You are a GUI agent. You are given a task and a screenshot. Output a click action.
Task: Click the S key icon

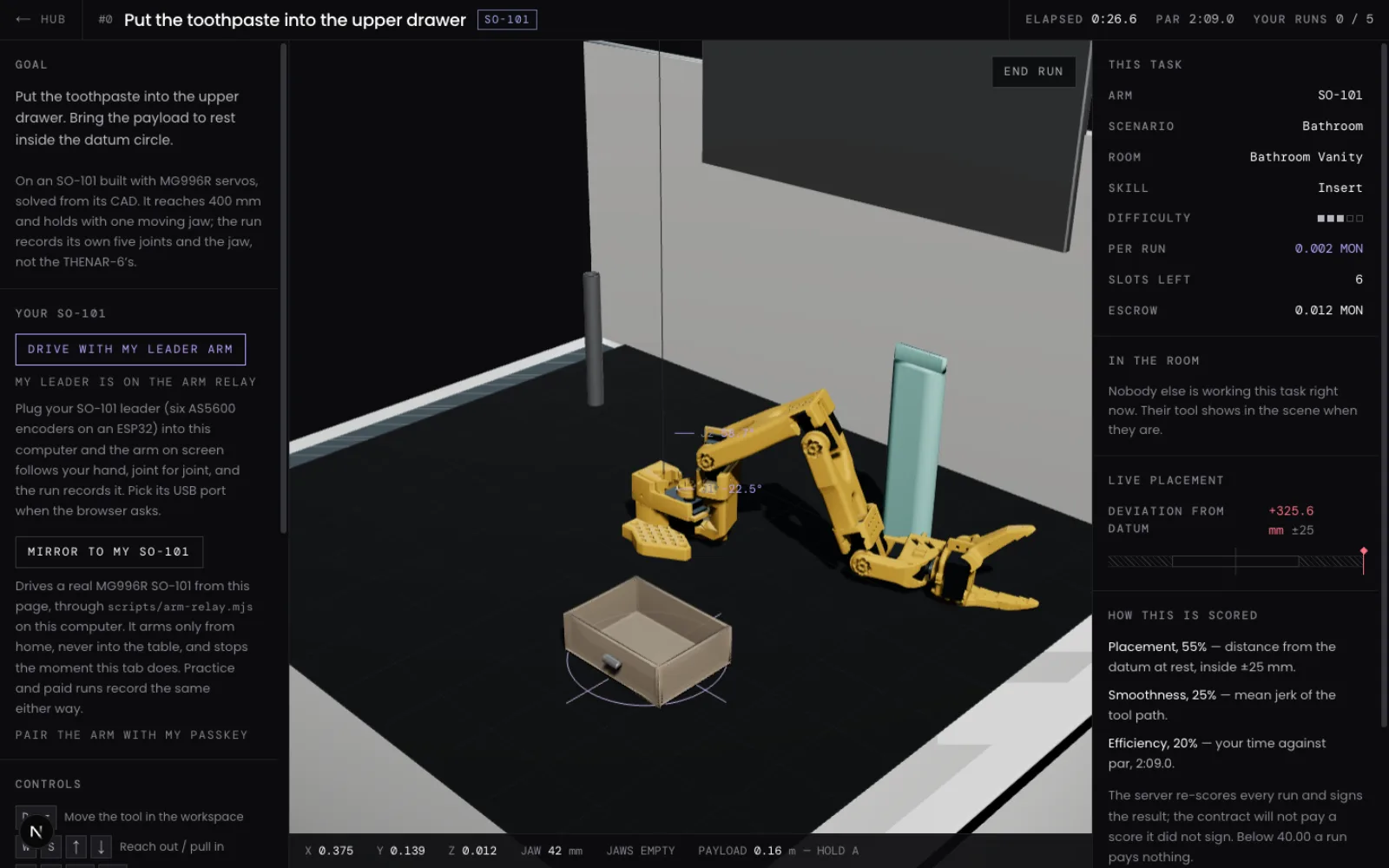tap(52, 846)
